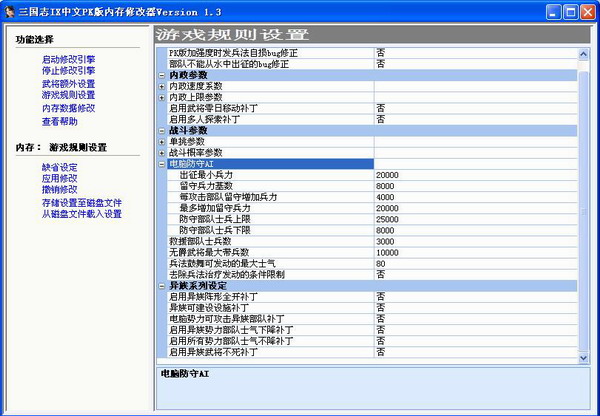Expand the 单挑参数 node
This screenshot has height=416, width=600.
163,141
